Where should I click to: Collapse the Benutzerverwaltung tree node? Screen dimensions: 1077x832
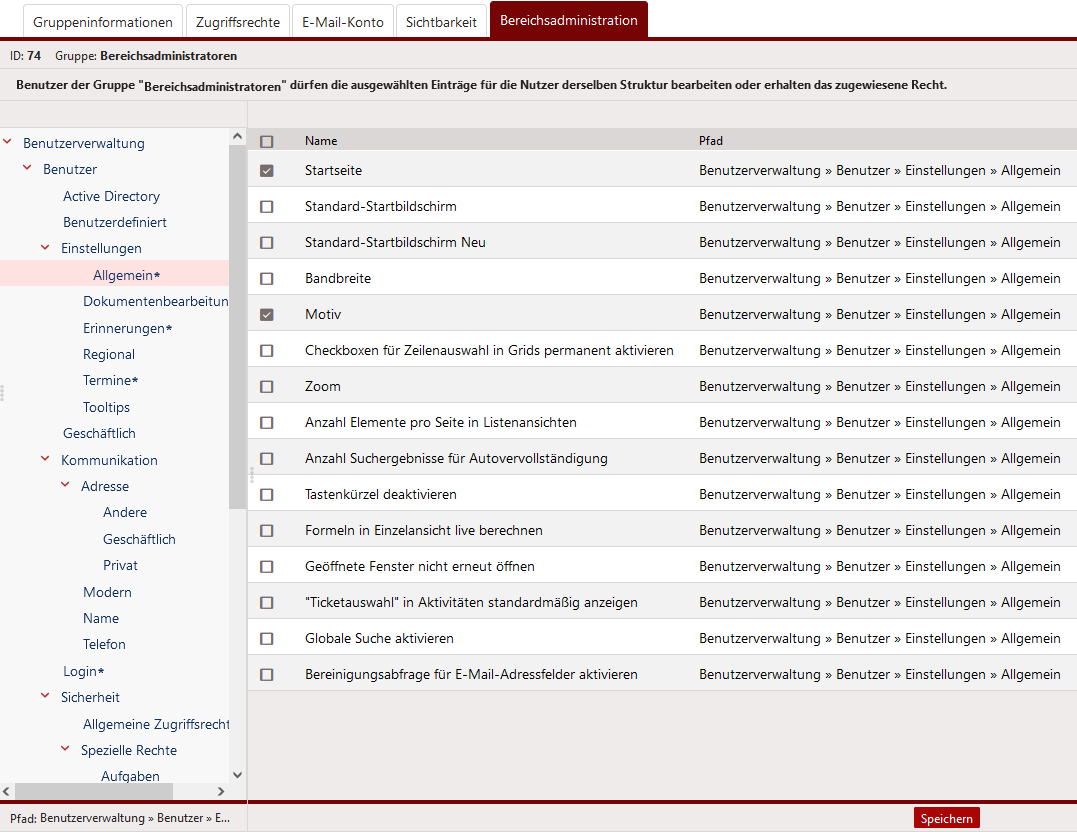coord(8,143)
